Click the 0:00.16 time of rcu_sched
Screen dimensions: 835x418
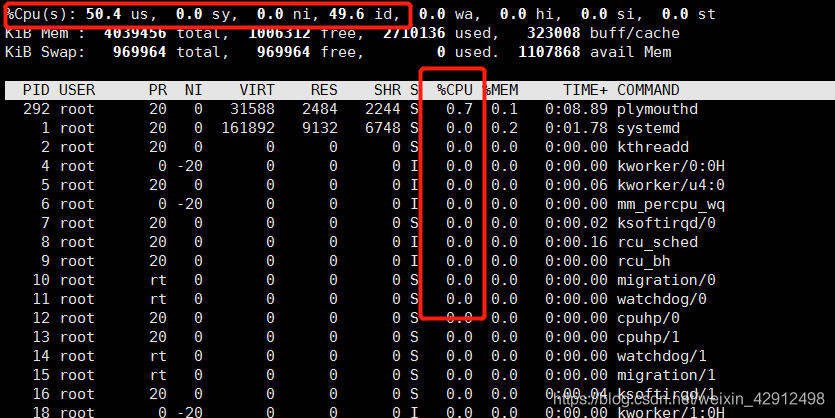[576, 242]
